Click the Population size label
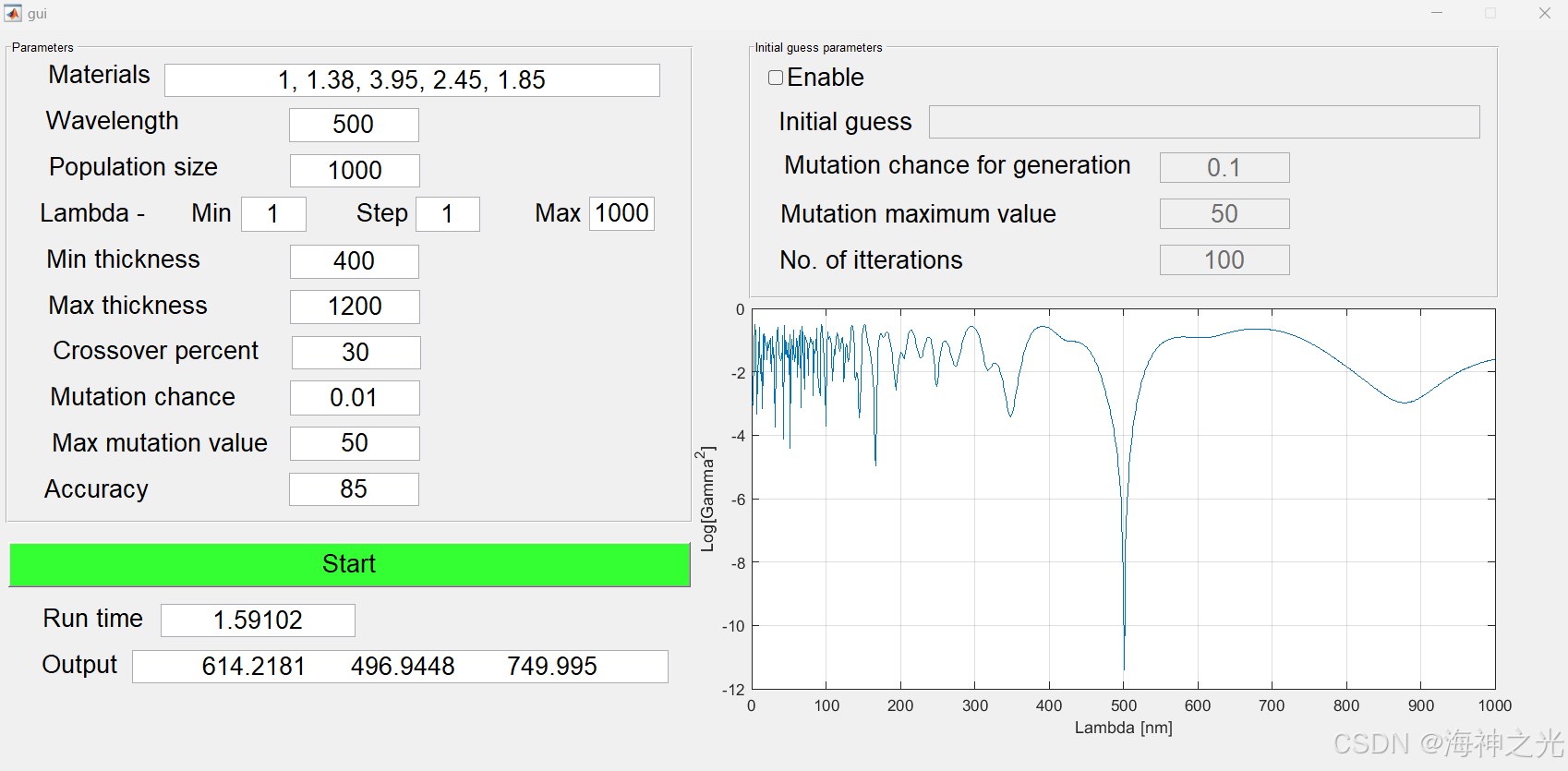Screen dimensions: 1568x771 133,167
